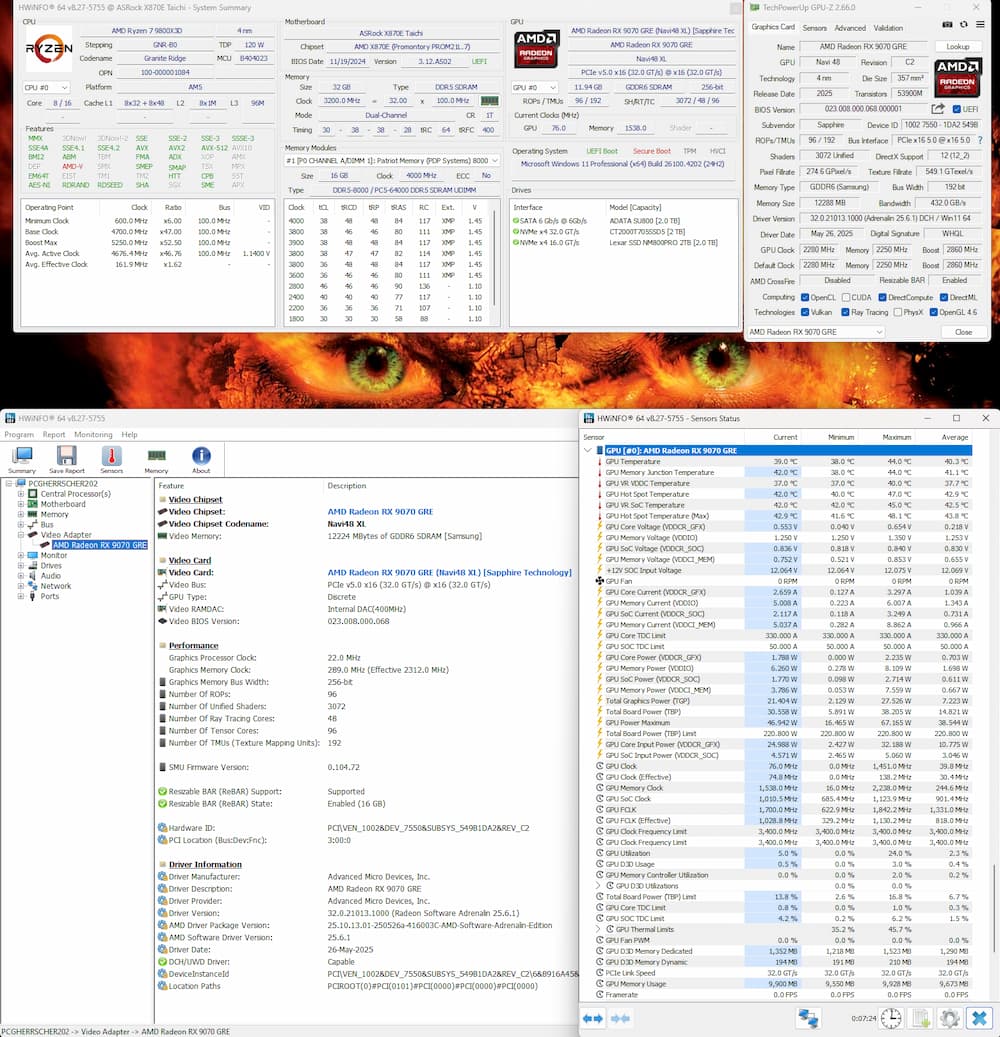This screenshot has height=1037, width=1000.
Task: Open the Help menu in HWiNFO
Action: pos(130,435)
